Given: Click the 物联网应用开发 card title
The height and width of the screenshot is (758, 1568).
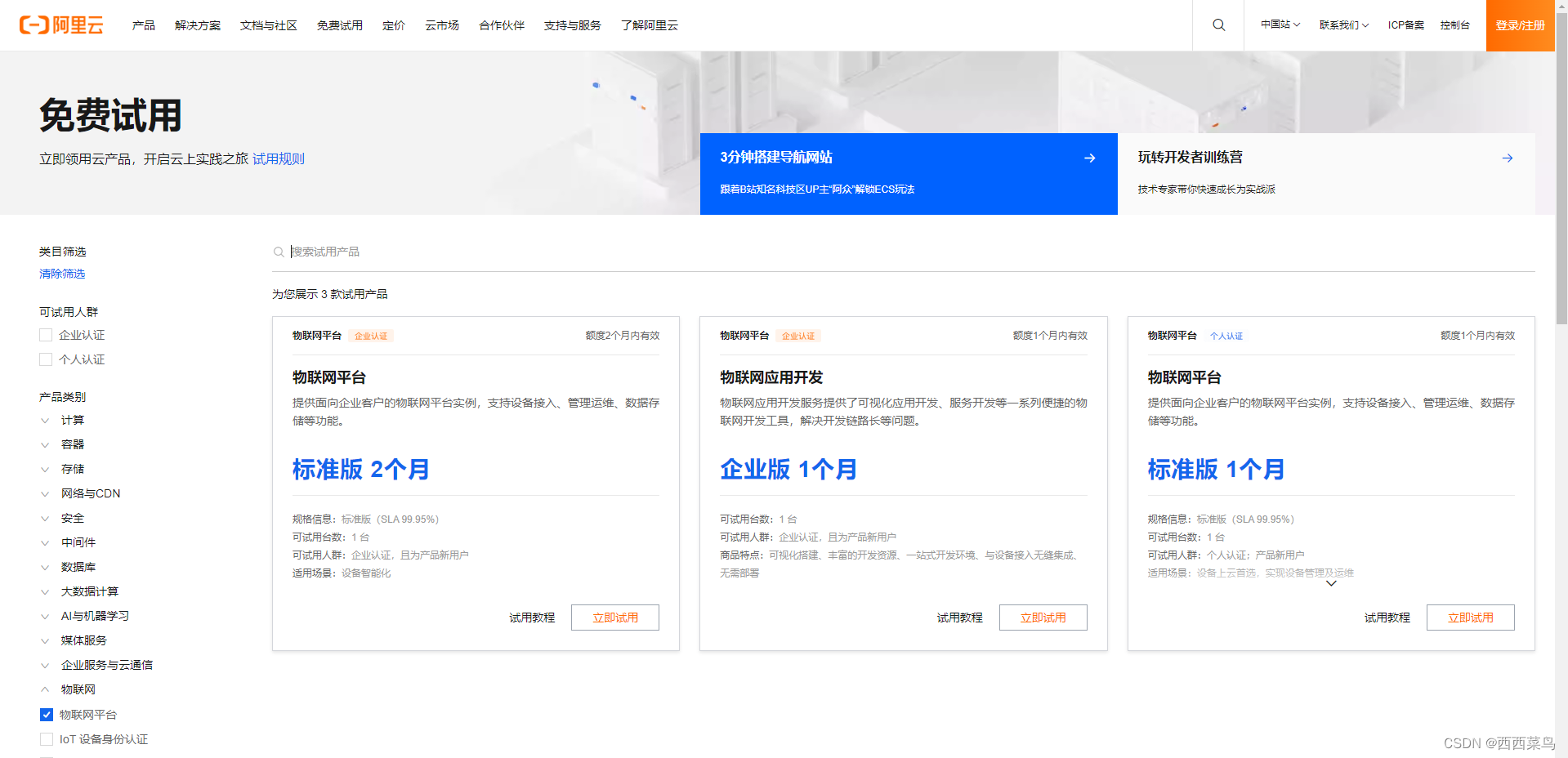Looking at the screenshot, I should [x=771, y=377].
